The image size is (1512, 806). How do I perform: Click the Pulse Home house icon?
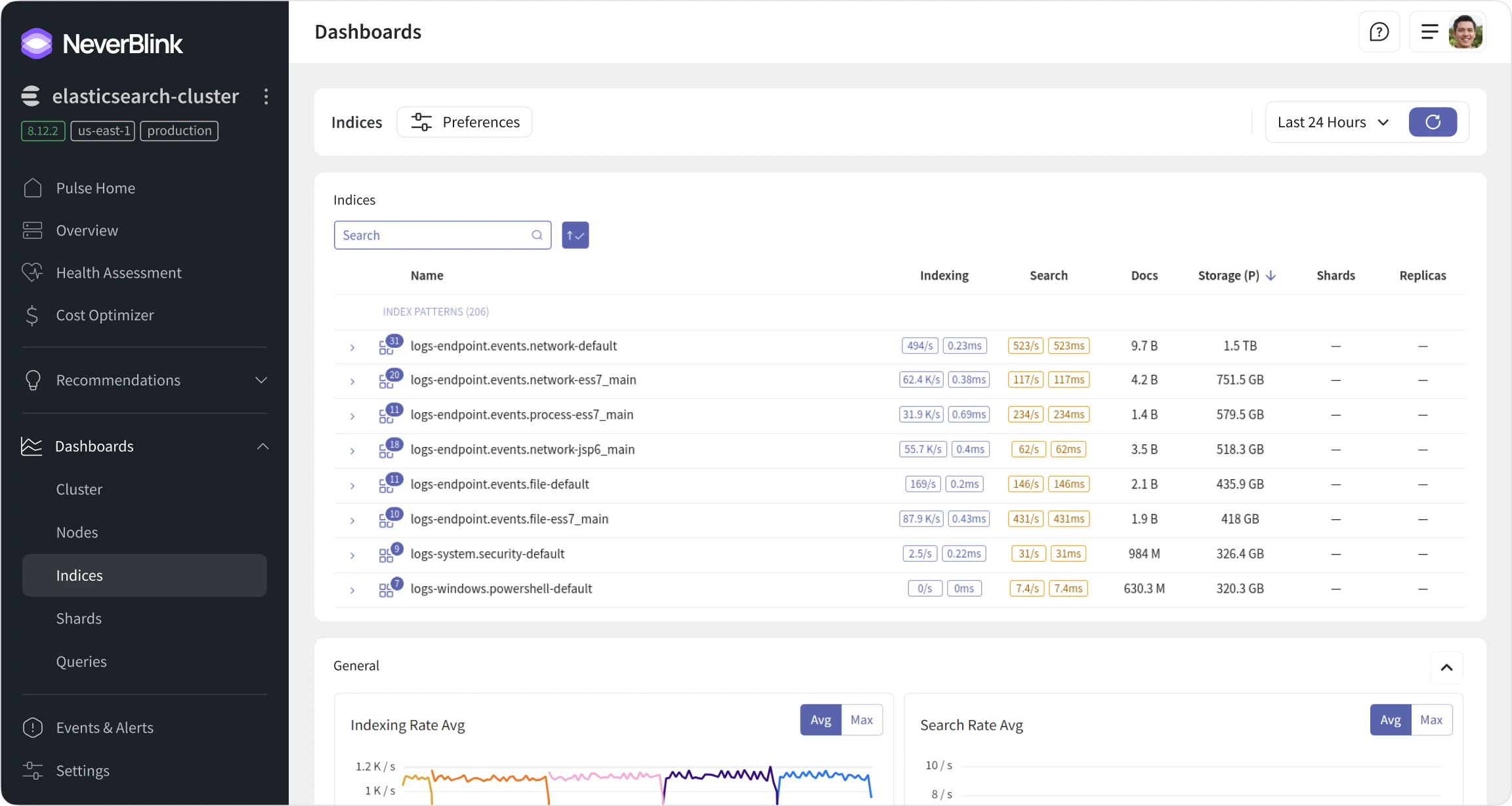[33, 188]
